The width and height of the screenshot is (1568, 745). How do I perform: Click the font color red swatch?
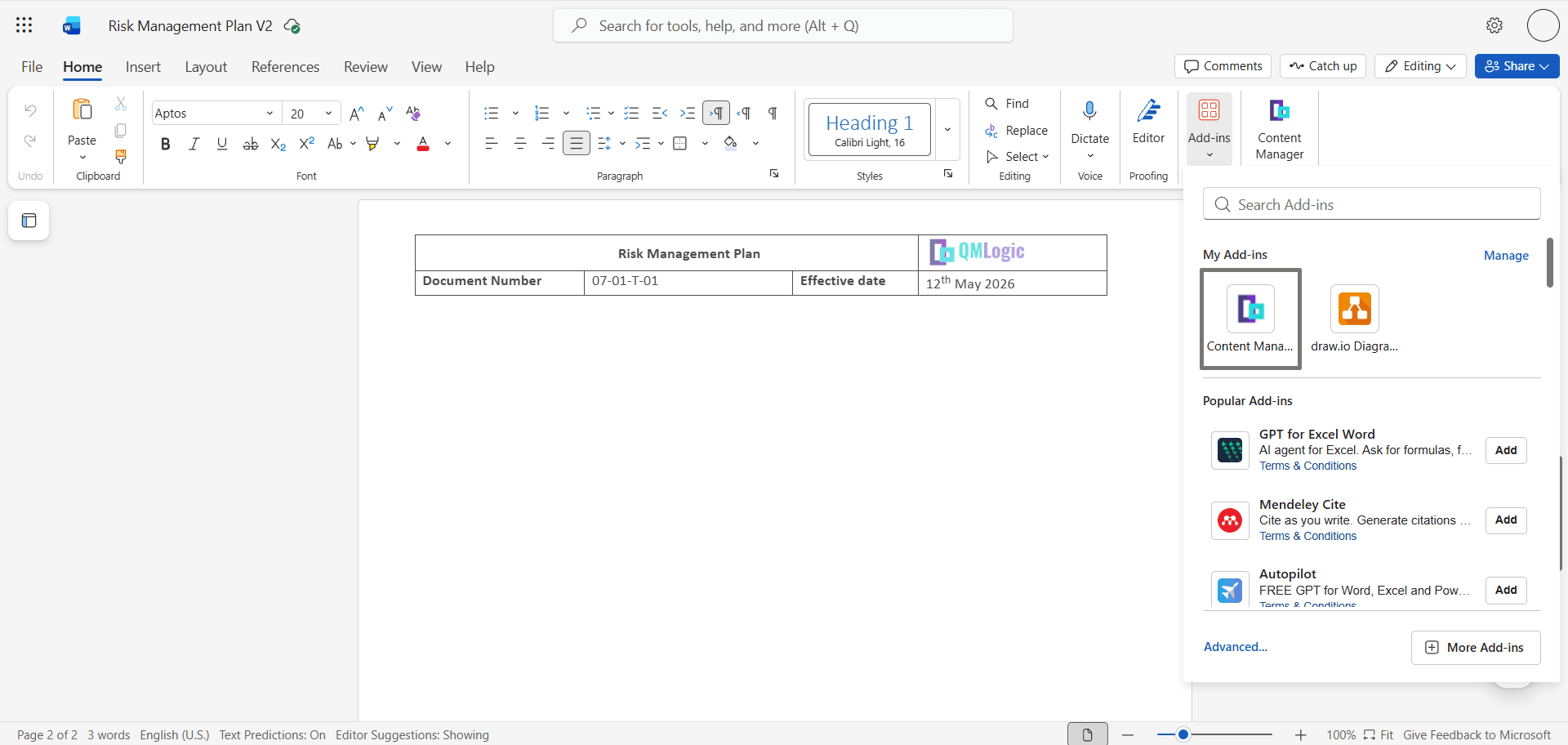pos(423,144)
